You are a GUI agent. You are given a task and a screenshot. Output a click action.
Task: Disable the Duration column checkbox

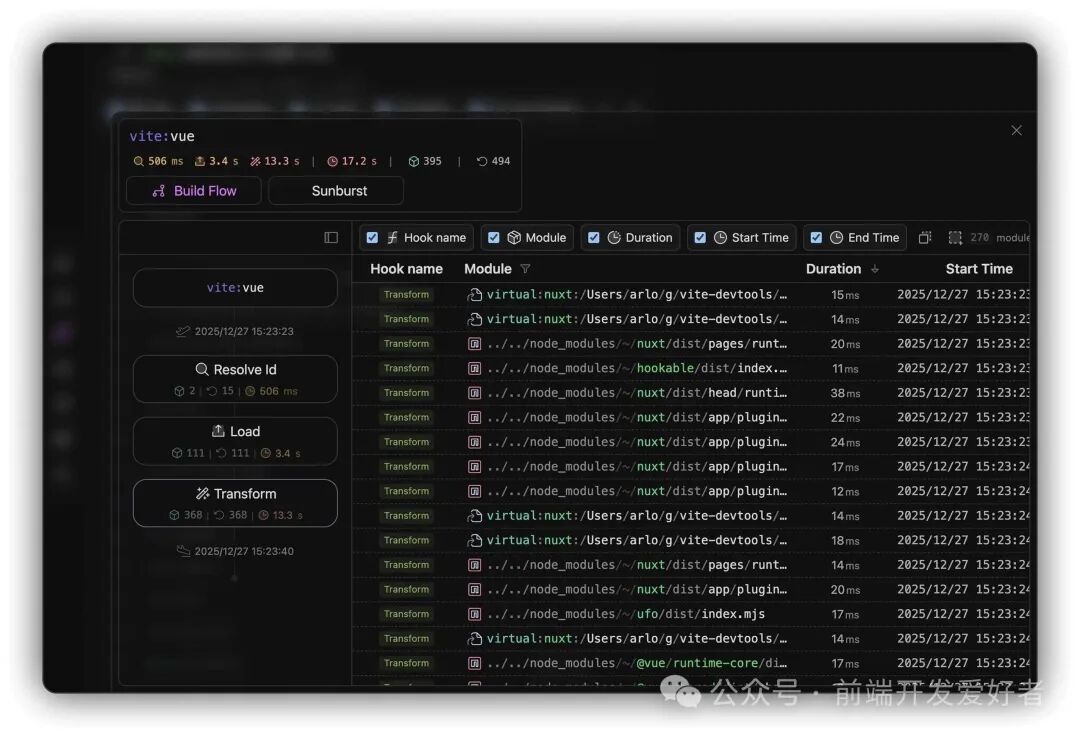coord(594,237)
